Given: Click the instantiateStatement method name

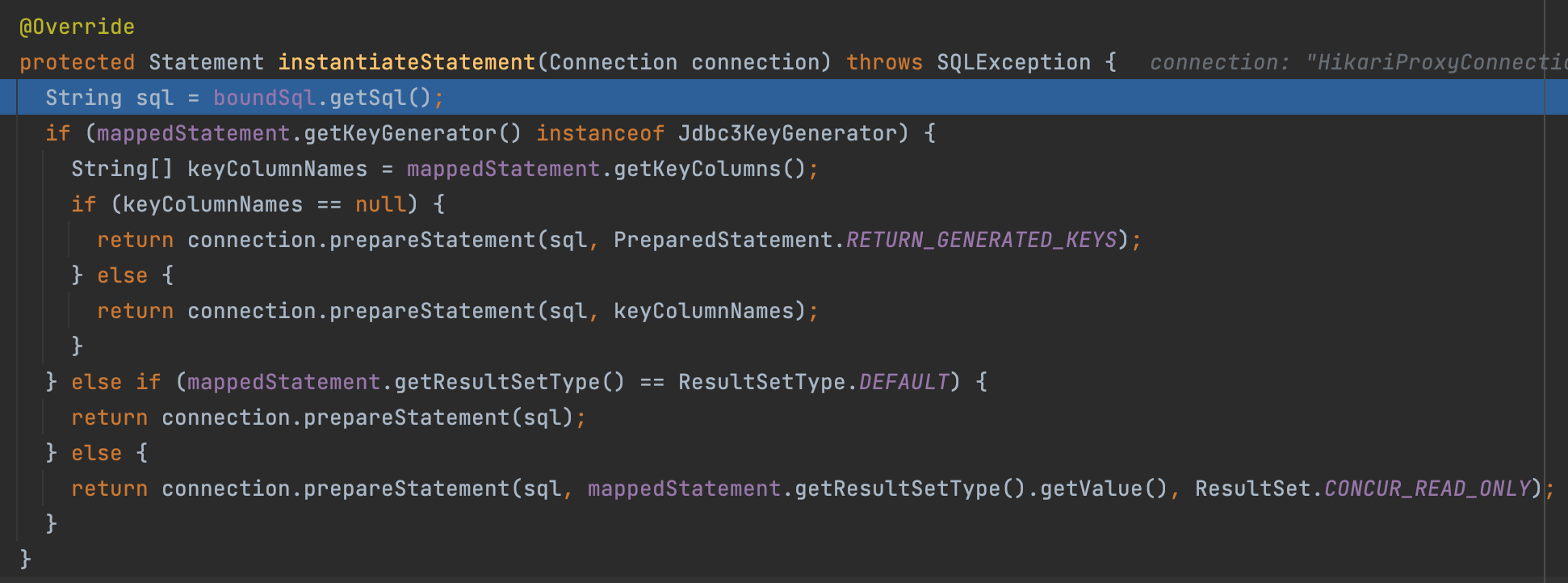Looking at the screenshot, I should pos(406,62).
